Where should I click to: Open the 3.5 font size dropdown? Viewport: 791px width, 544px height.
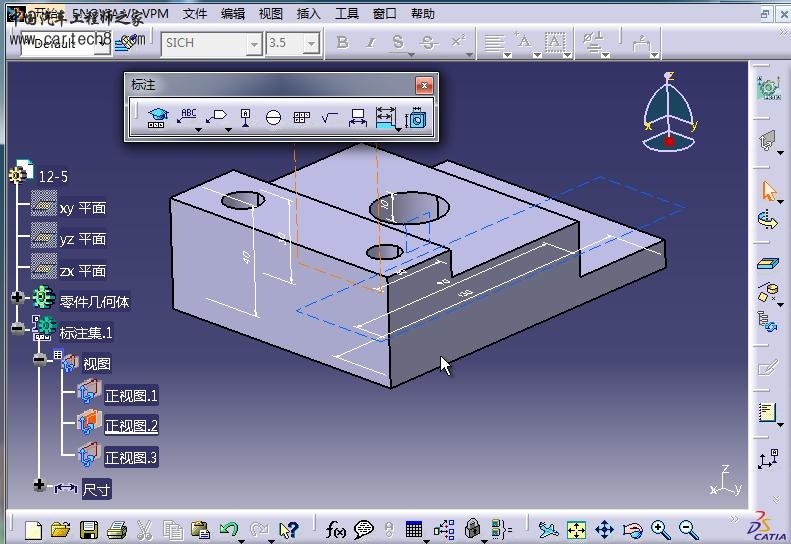(x=312, y=44)
